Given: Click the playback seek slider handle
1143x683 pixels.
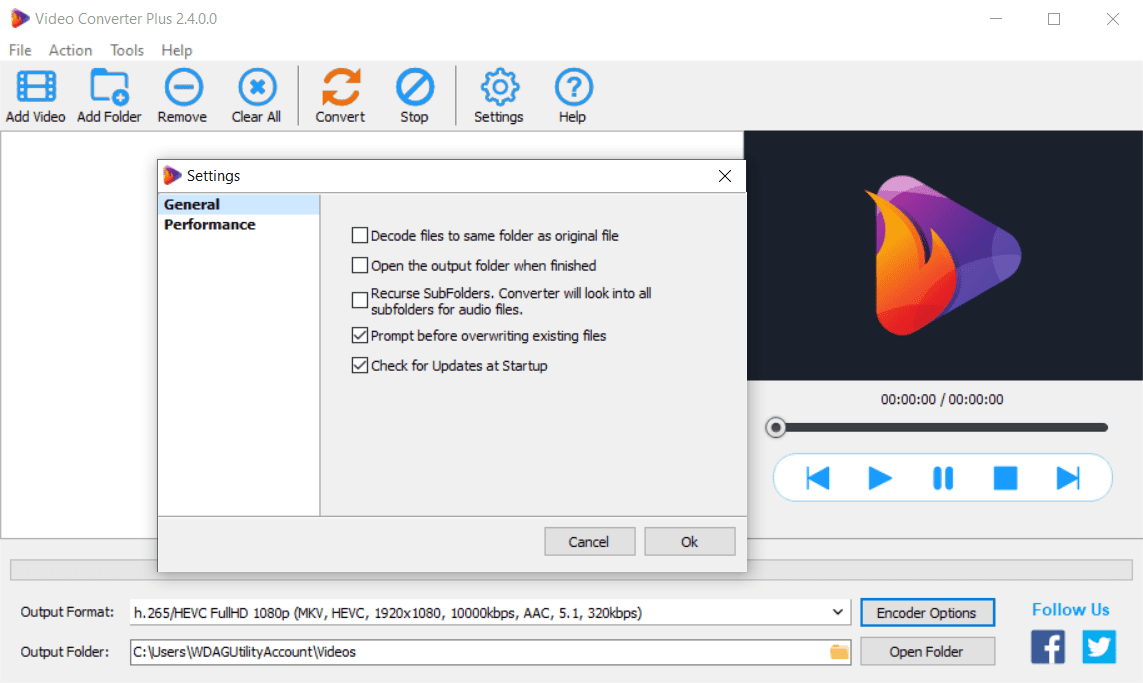Looking at the screenshot, I should tap(776, 427).
